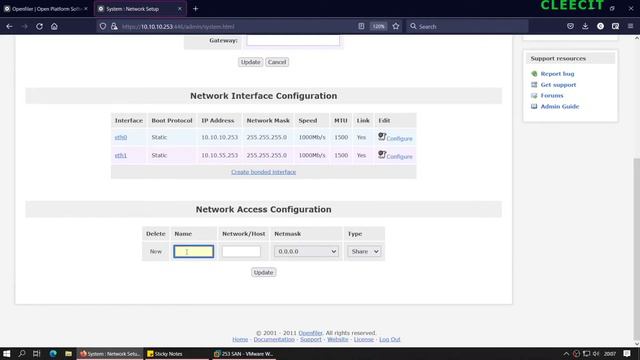This screenshot has width=640, height=360.
Task: Open Windows taskbar search
Action: click(22, 353)
